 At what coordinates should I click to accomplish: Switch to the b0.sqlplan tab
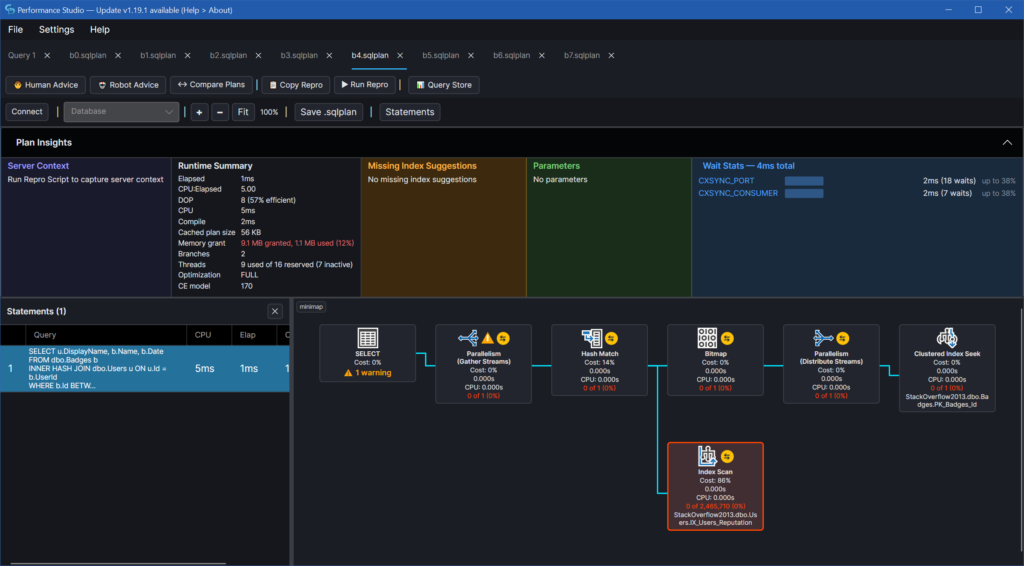88,55
